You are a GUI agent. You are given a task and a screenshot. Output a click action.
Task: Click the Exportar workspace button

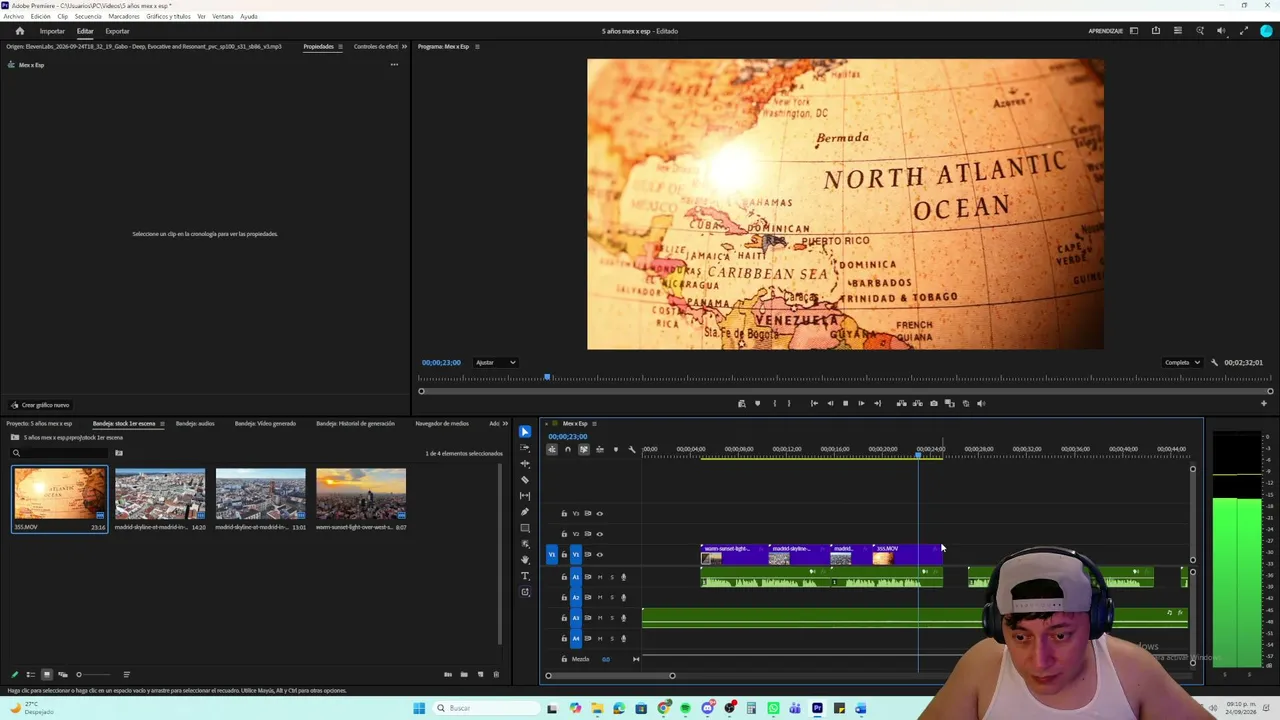[x=117, y=31]
